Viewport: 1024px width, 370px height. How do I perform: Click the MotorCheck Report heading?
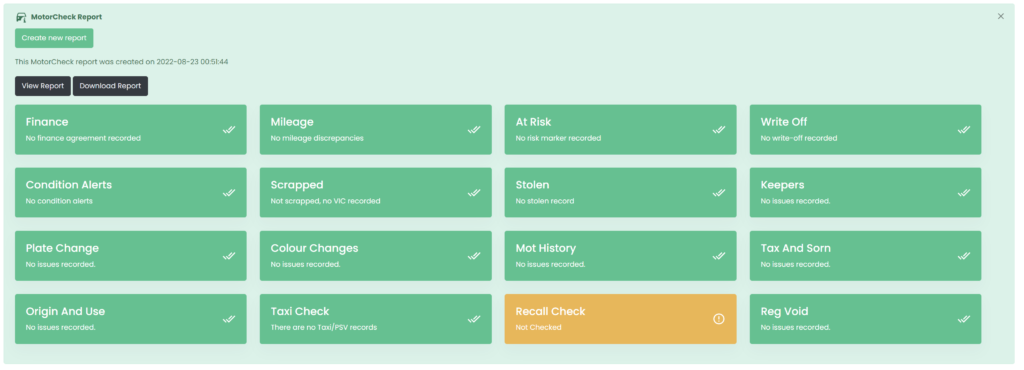point(66,17)
